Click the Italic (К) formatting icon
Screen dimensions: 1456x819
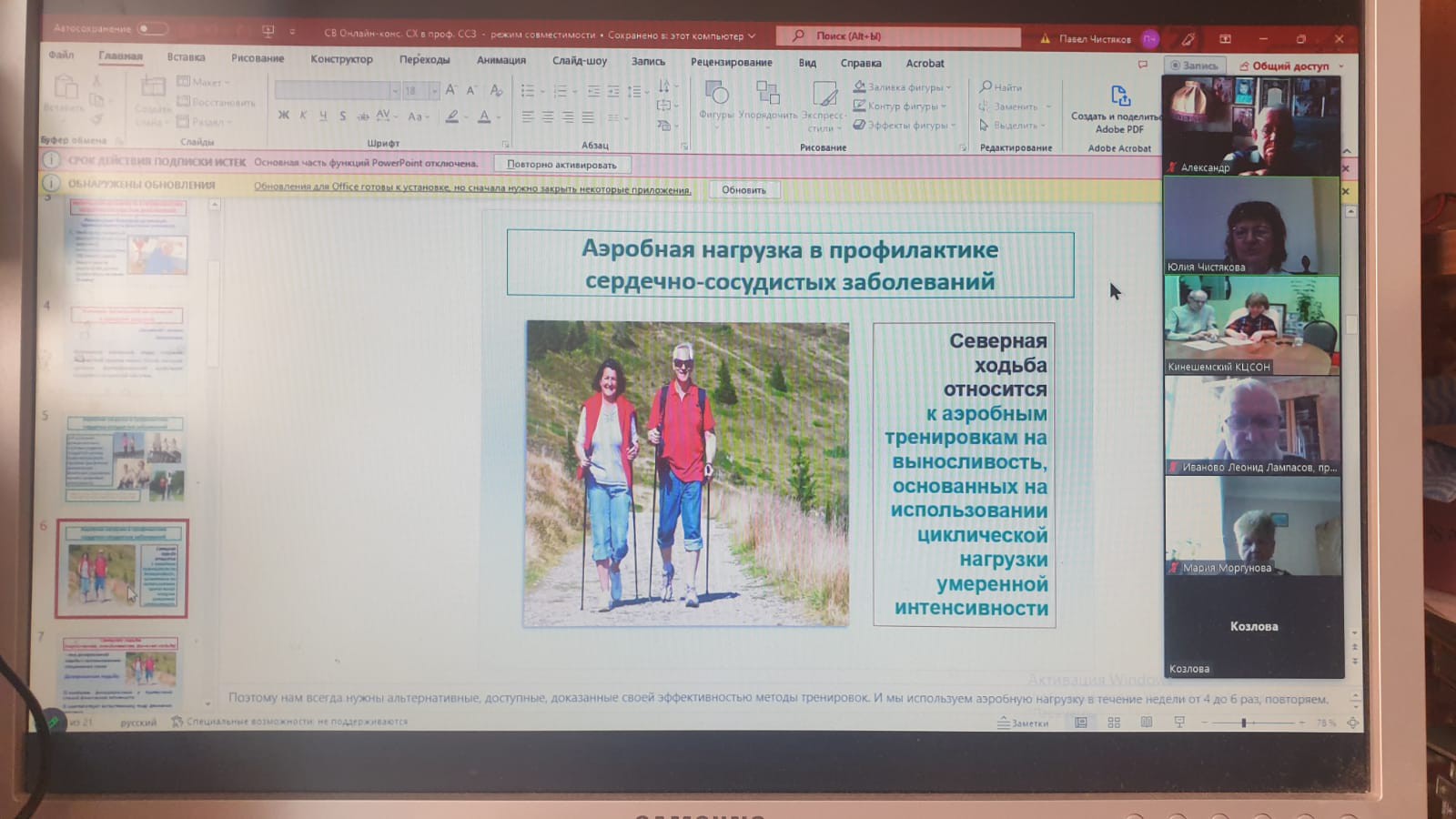(x=303, y=116)
